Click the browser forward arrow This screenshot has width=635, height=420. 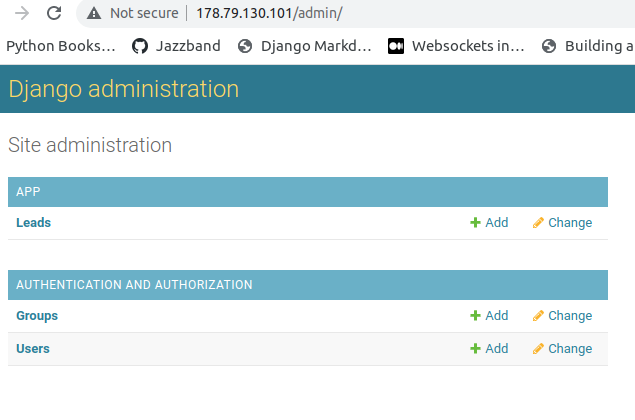22,13
